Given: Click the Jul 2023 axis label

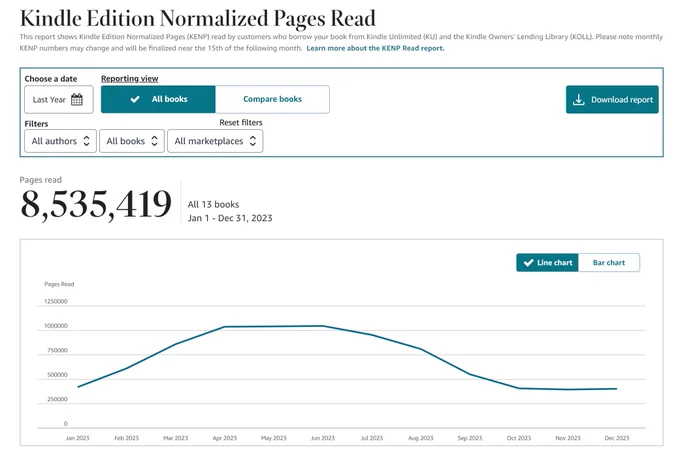Looking at the screenshot, I should coord(372,438).
